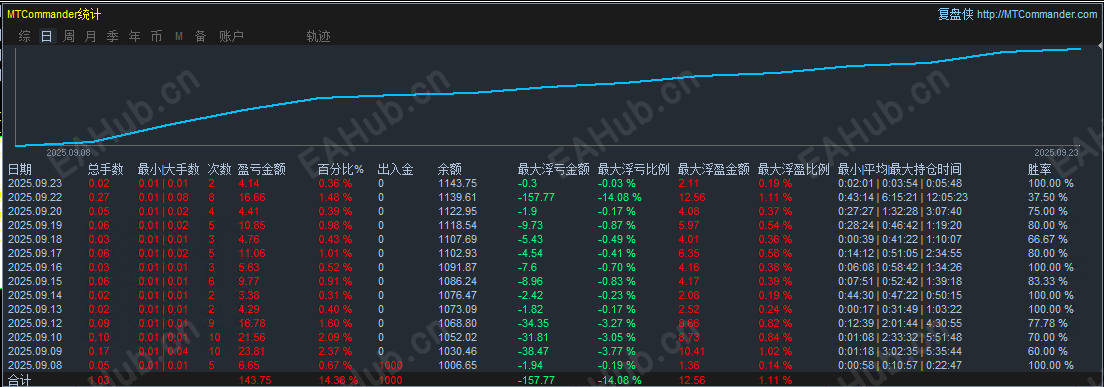Open the 周 weekly tab
The width and height of the screenshot is (1104, 387).
(x=68, y=37)
